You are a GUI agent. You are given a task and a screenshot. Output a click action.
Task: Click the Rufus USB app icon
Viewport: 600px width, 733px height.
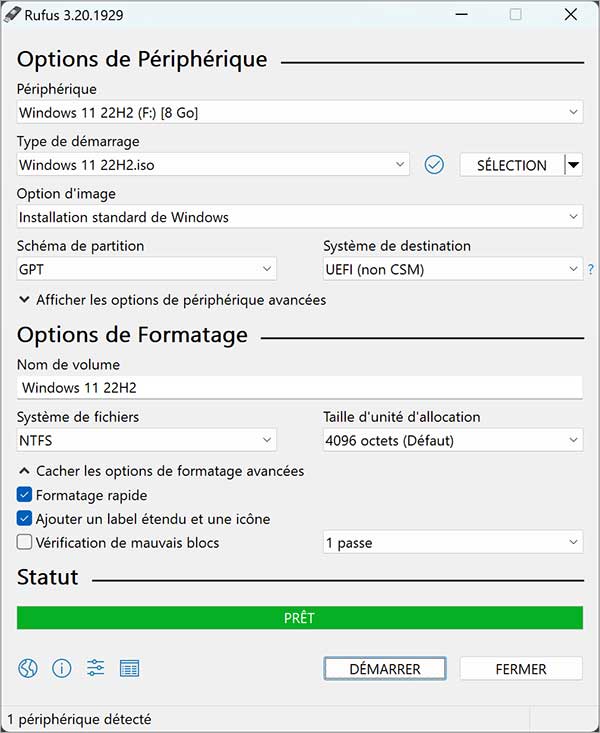point(12,14)
